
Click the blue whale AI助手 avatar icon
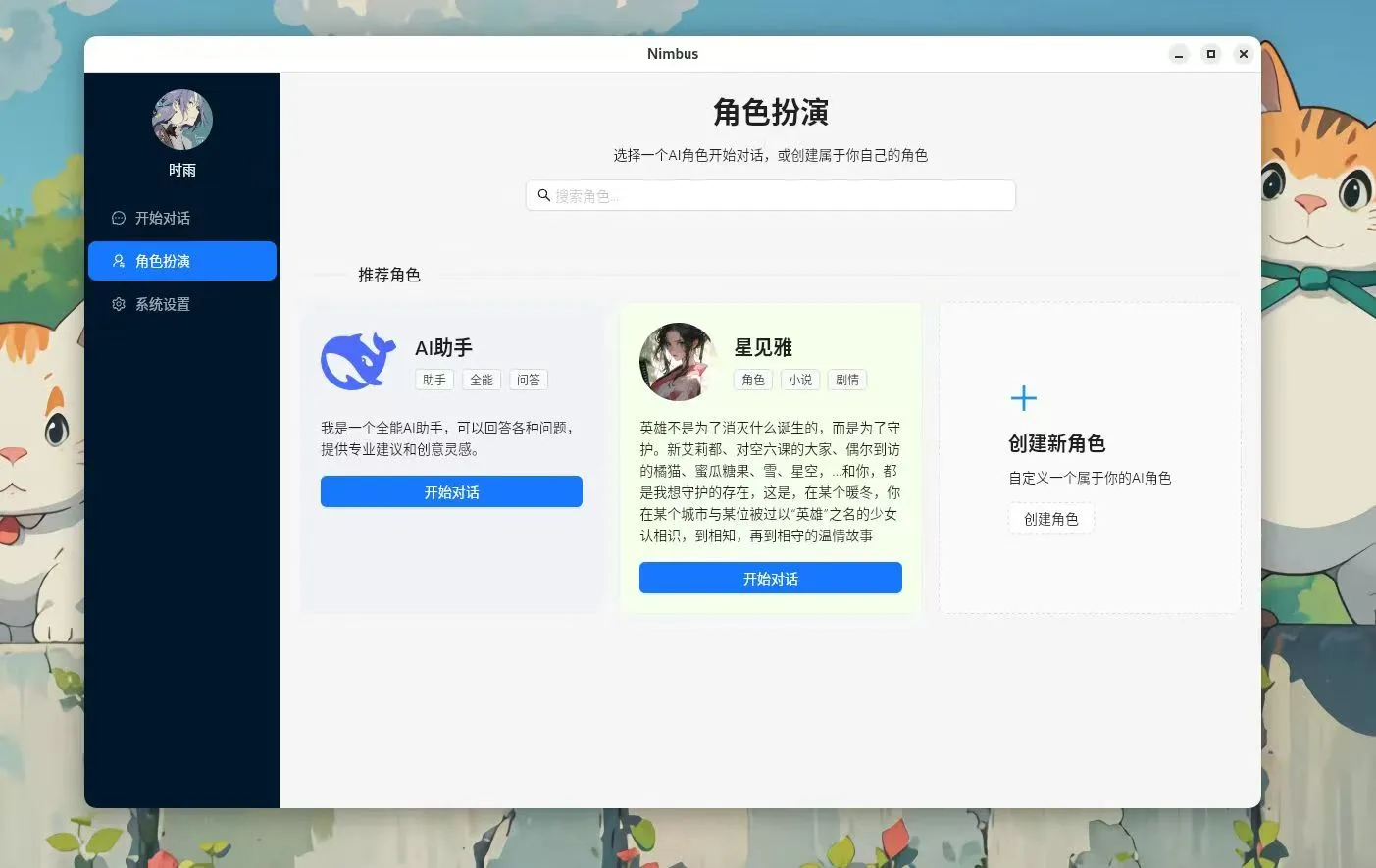pos(358,361)
